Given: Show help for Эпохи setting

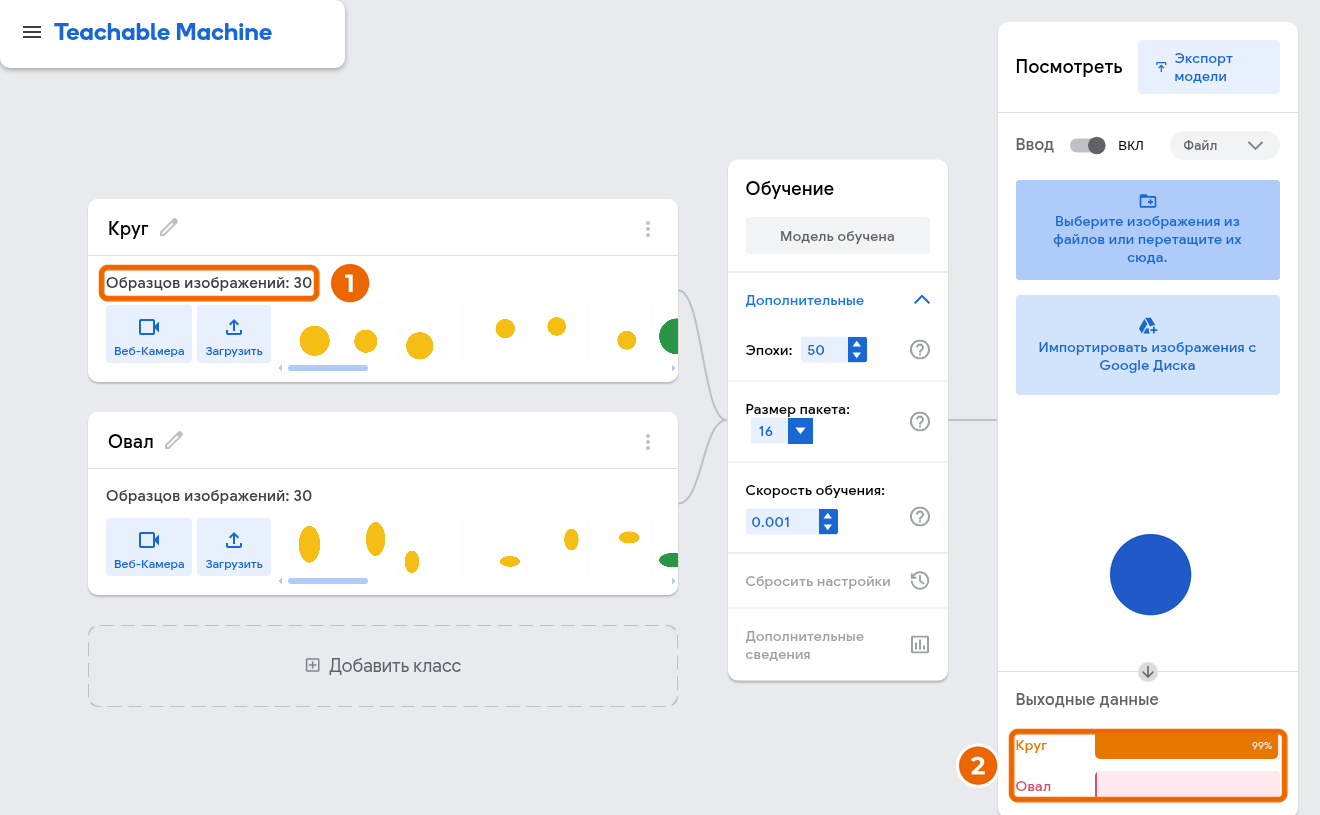Looking at the screenshot, I should pos(920,350).
